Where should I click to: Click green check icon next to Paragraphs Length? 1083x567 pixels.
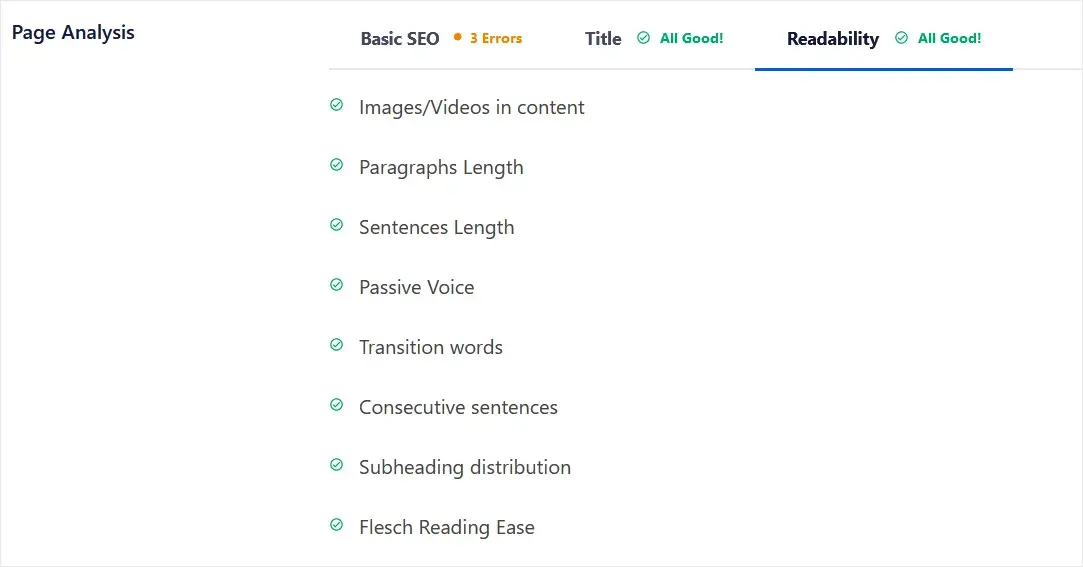click(336, 165)
